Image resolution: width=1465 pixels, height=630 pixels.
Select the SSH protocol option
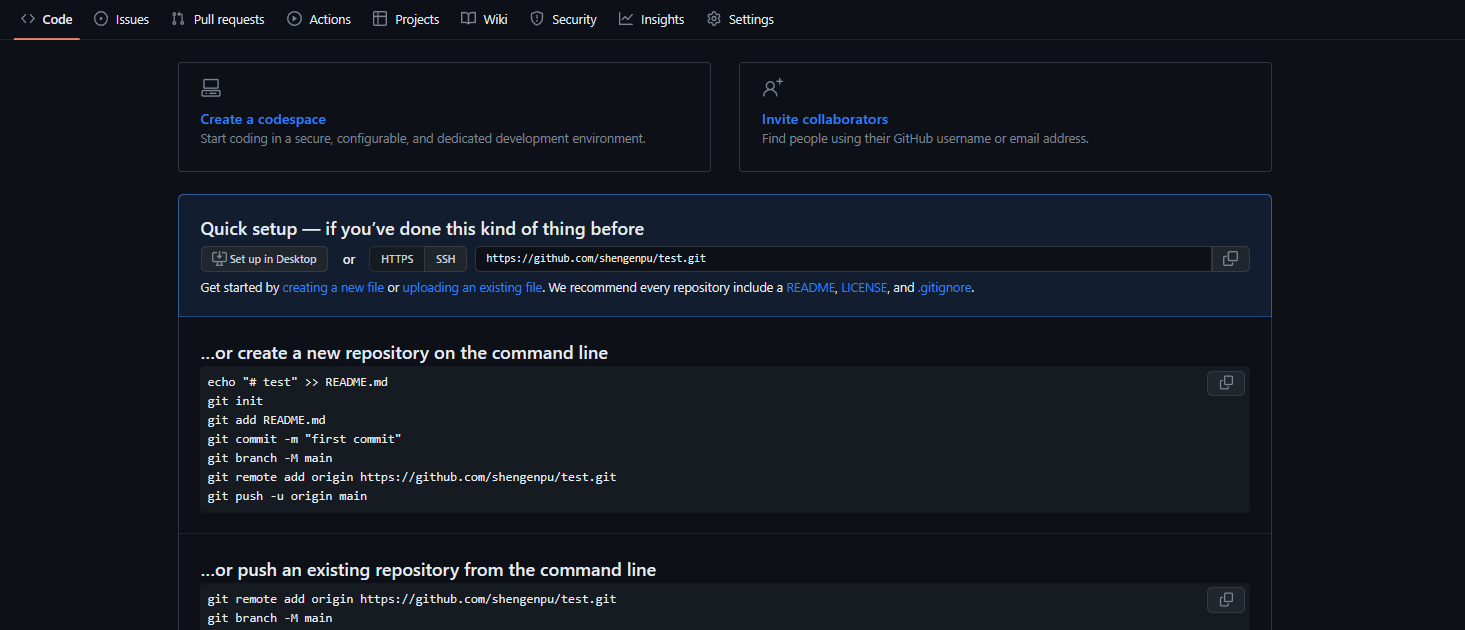446,259
